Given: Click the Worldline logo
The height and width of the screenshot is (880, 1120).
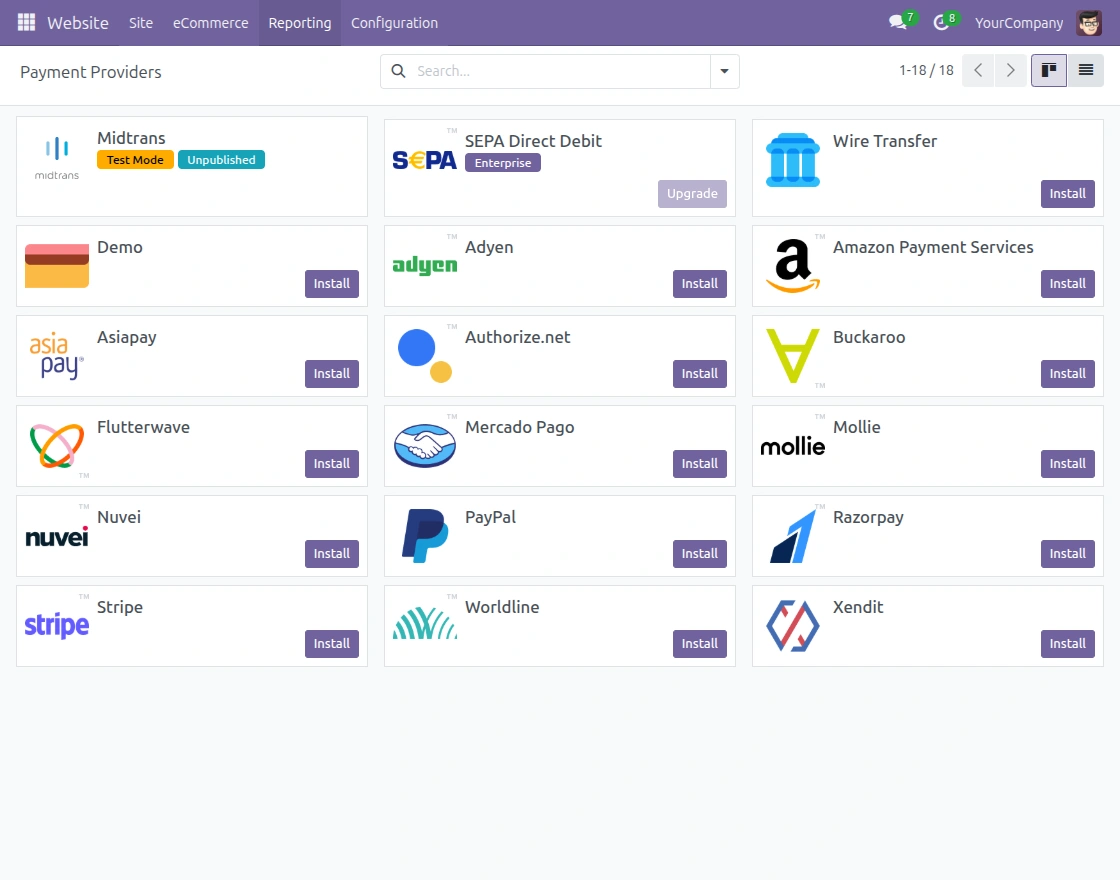Looking at the screenshot, I should [425, 624].
